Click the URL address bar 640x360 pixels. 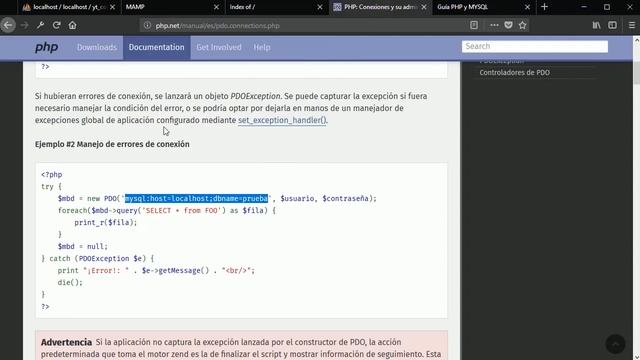click(x=310, y=25)
